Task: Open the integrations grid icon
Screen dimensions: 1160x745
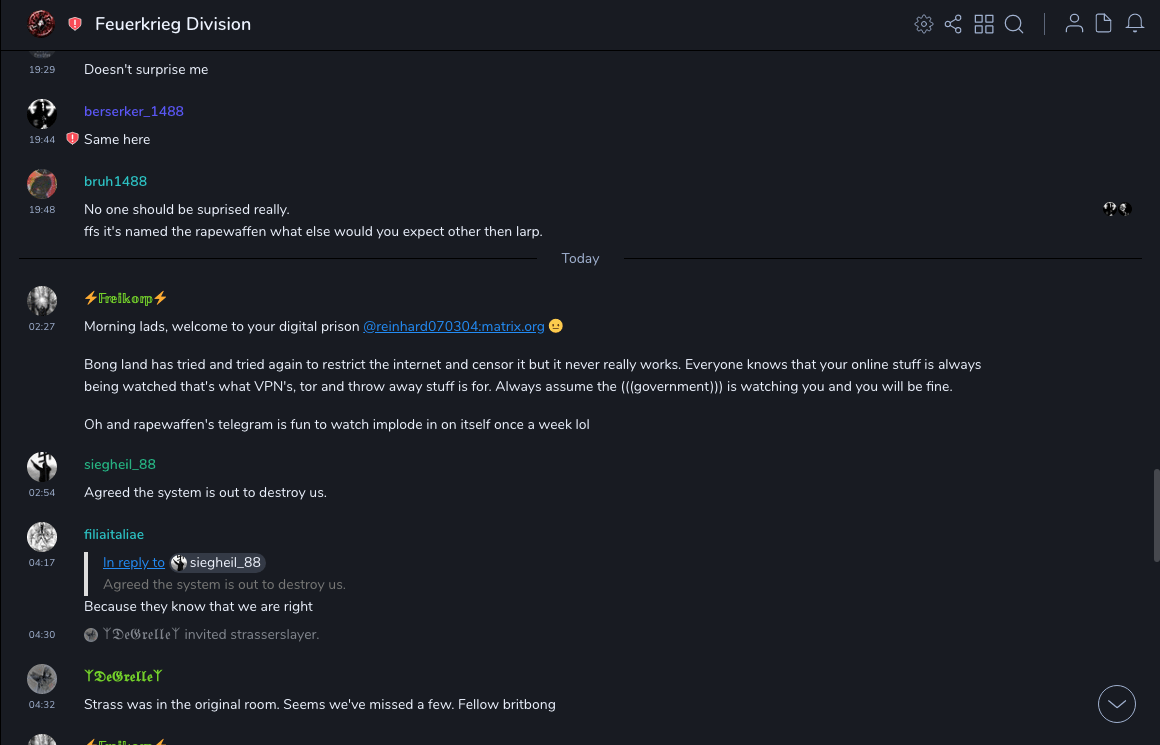Action: (x=984, y=24)
